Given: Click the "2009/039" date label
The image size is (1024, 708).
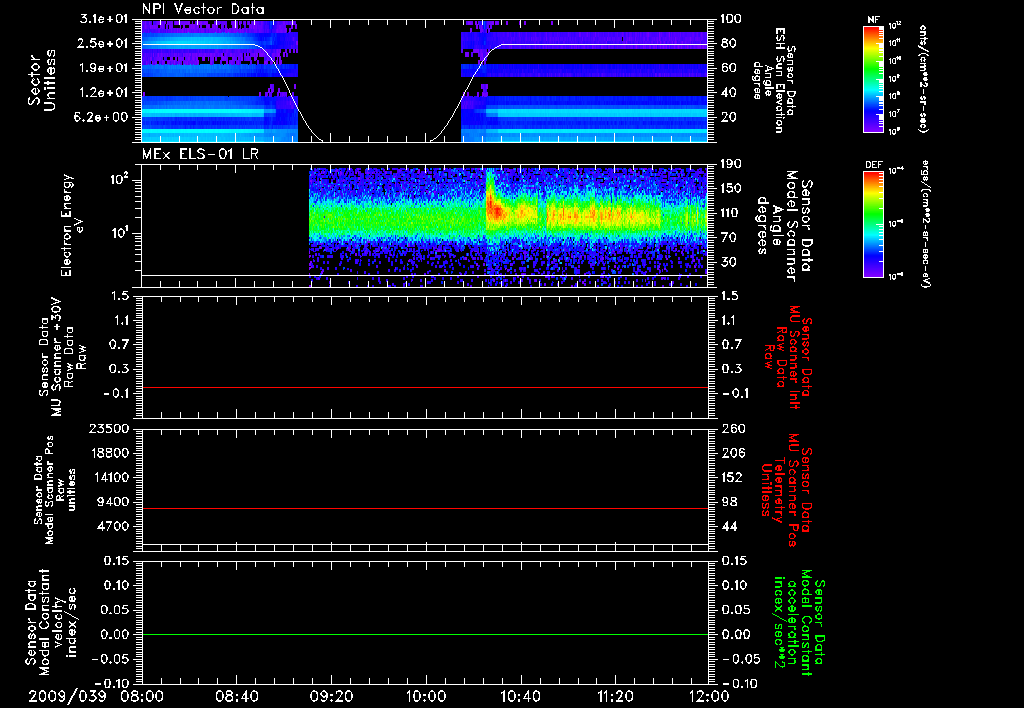Looking at the screenshot, I should coord(67,696).
